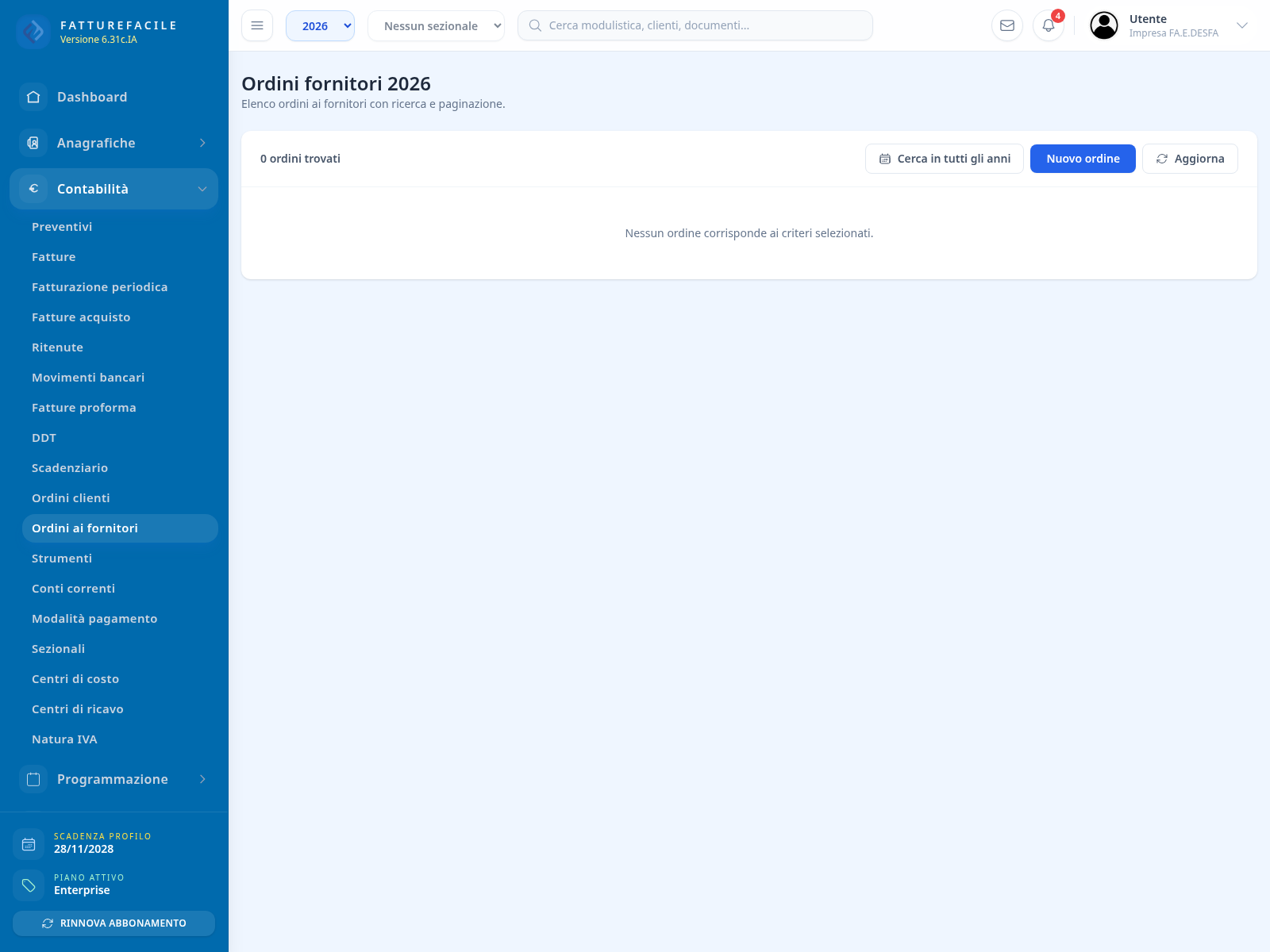This screenshot has height=952, width=1270.
Task: Open Ordini clienti page
Action: tap(120, 498)
